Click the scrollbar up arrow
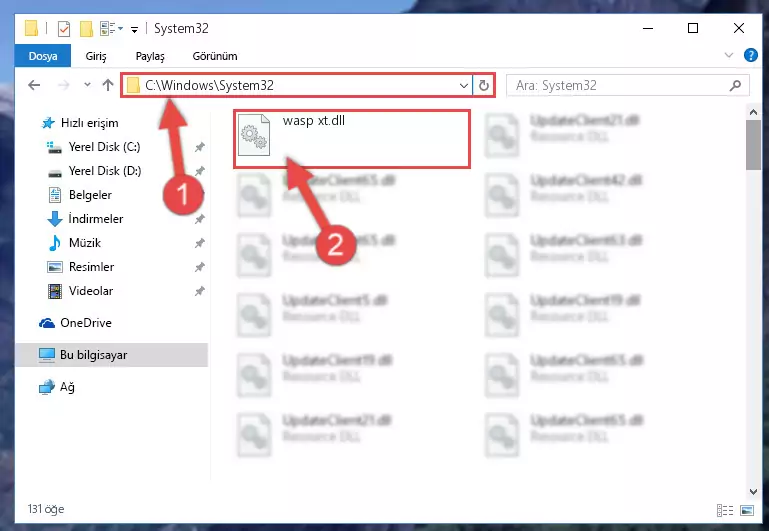Screen dimensions: 769x531 click(753, 112)
